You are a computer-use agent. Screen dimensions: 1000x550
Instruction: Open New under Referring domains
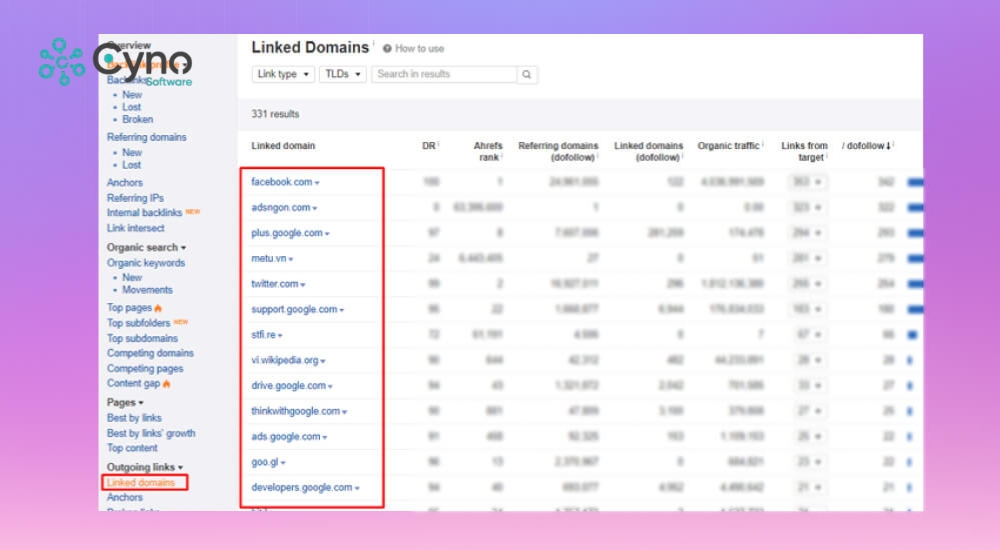point(132,152)
